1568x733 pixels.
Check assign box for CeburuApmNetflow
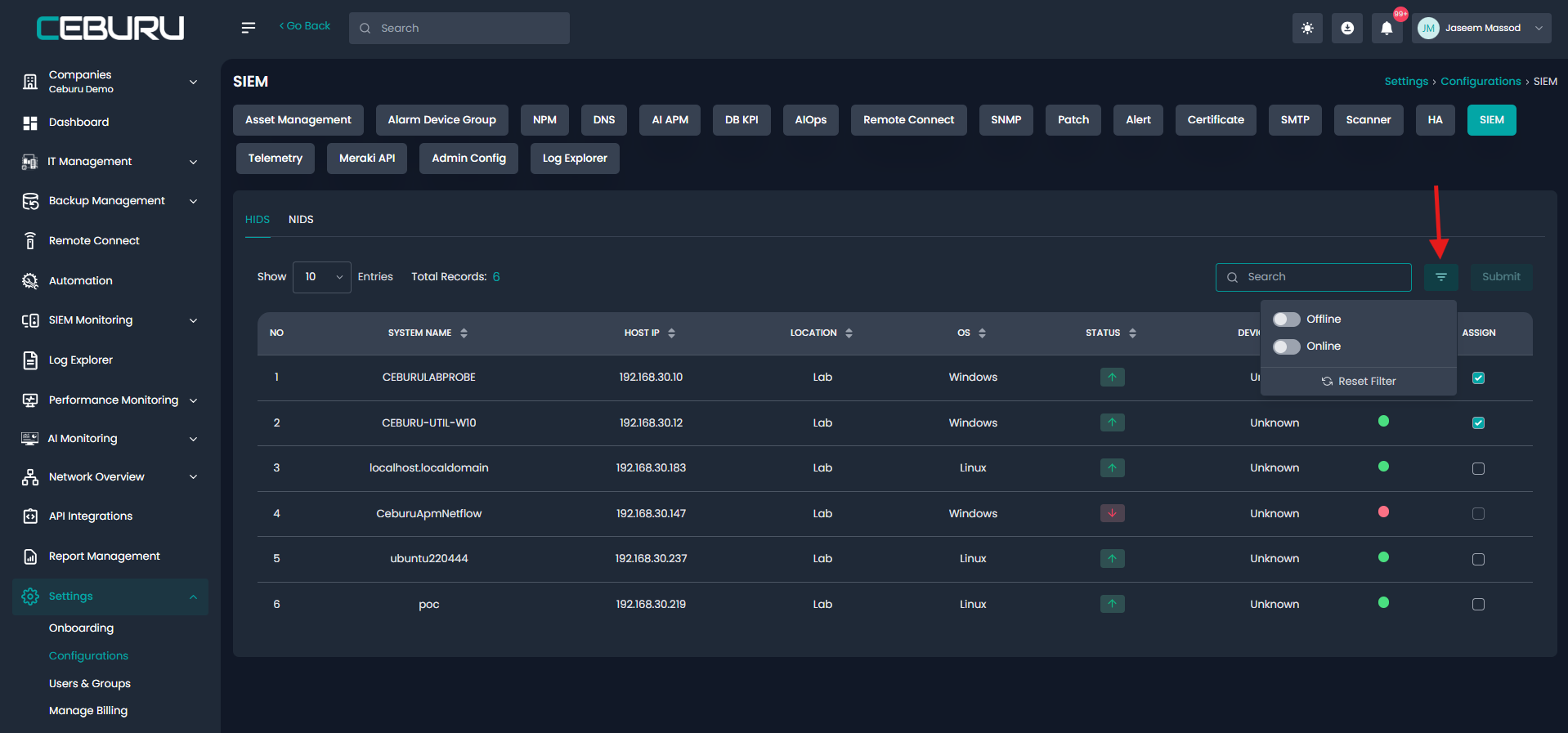(x=1478, y=513)
